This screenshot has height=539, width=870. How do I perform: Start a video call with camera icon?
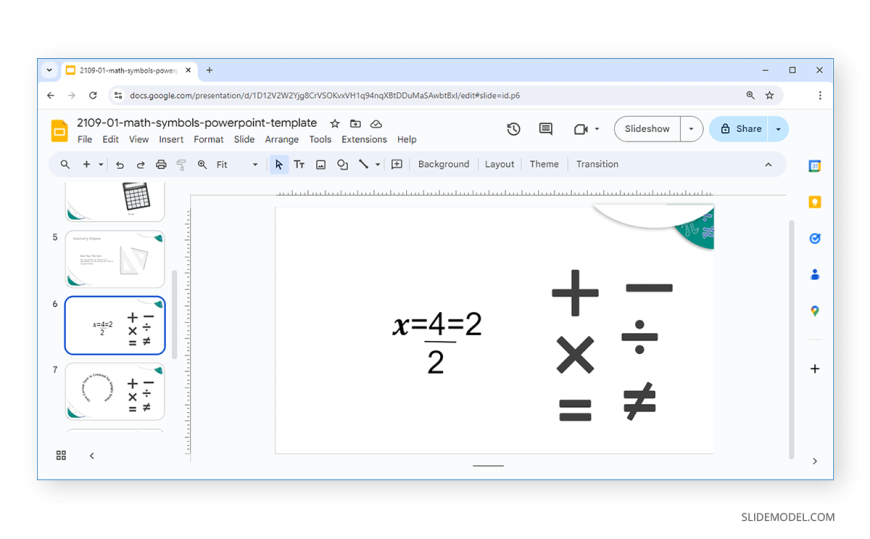pyautogui.click(x=580, y=129)
